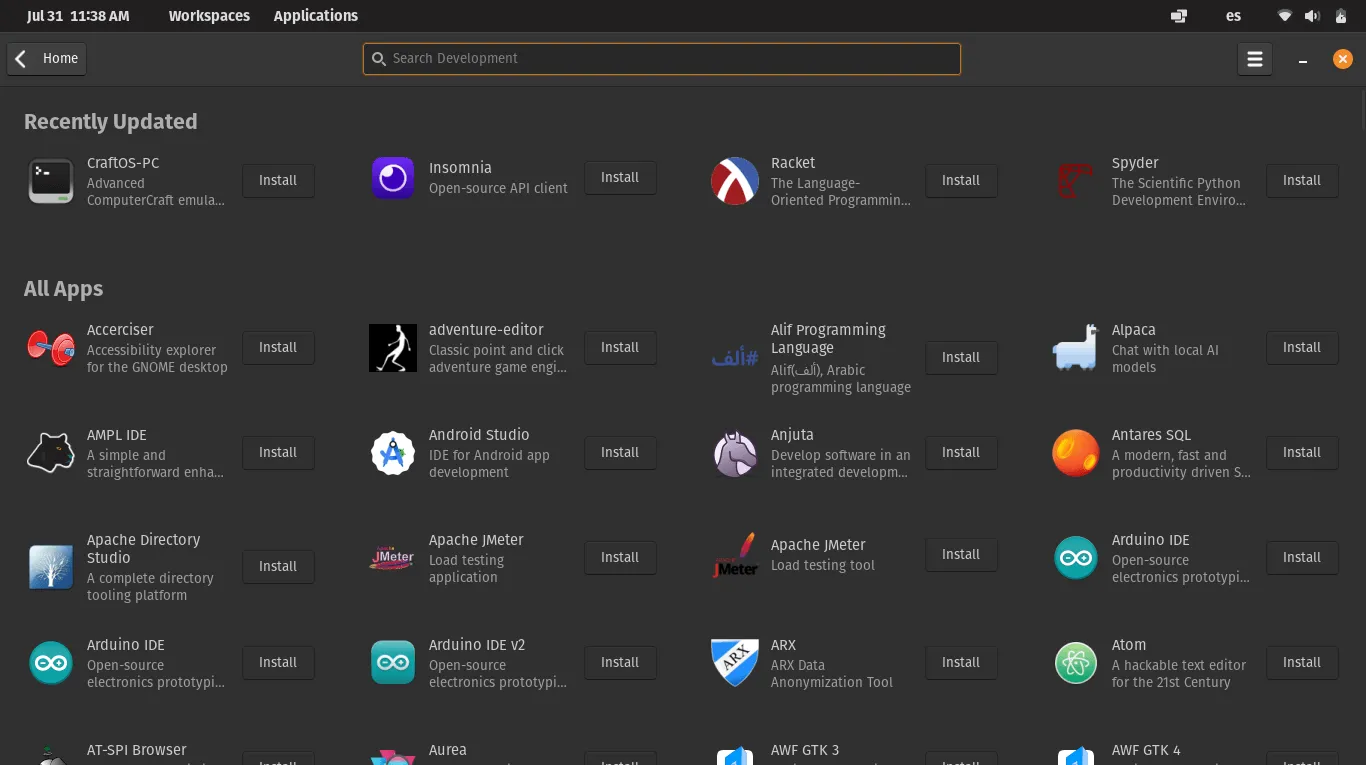Install Apache Directory Studio

tap(278, 567)
